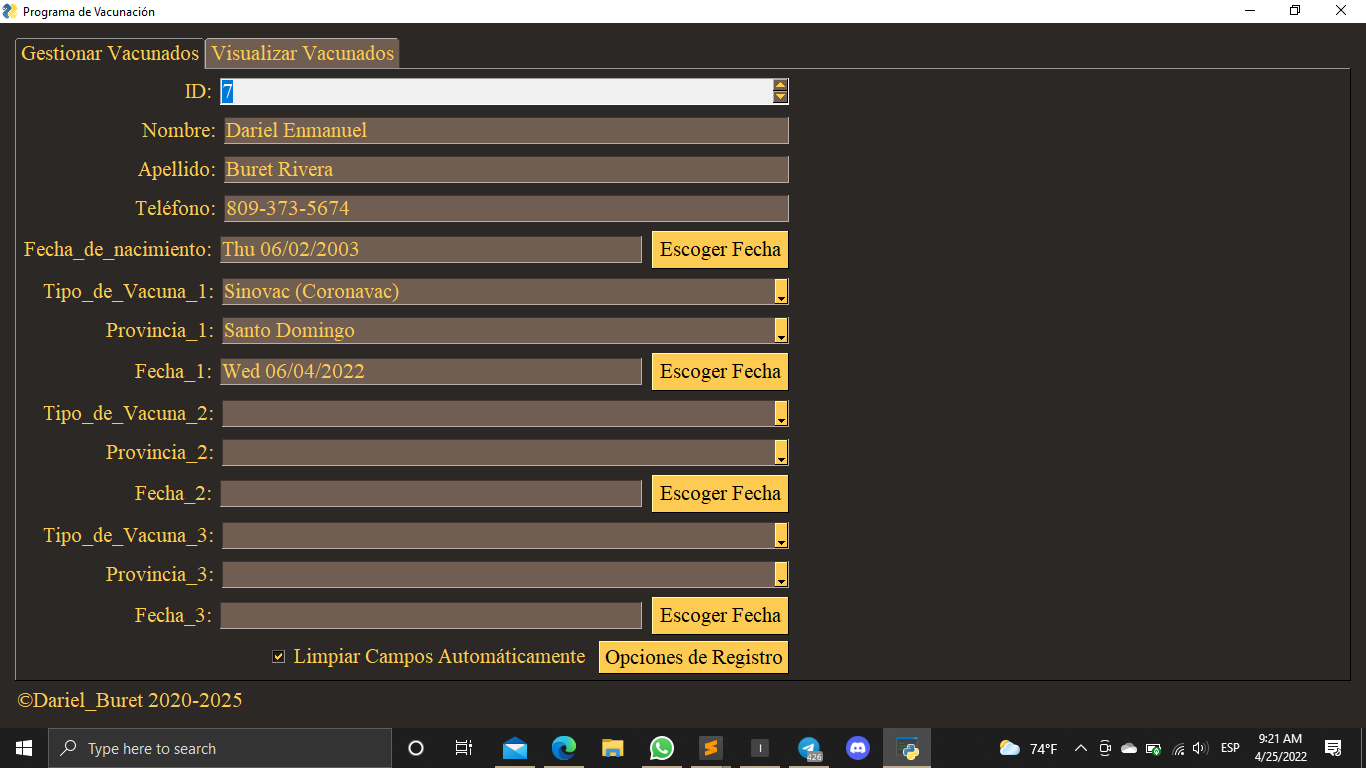Launch Sublime Text from the taskbar
The image size is (1366, 768).
[x=710, y=747]
